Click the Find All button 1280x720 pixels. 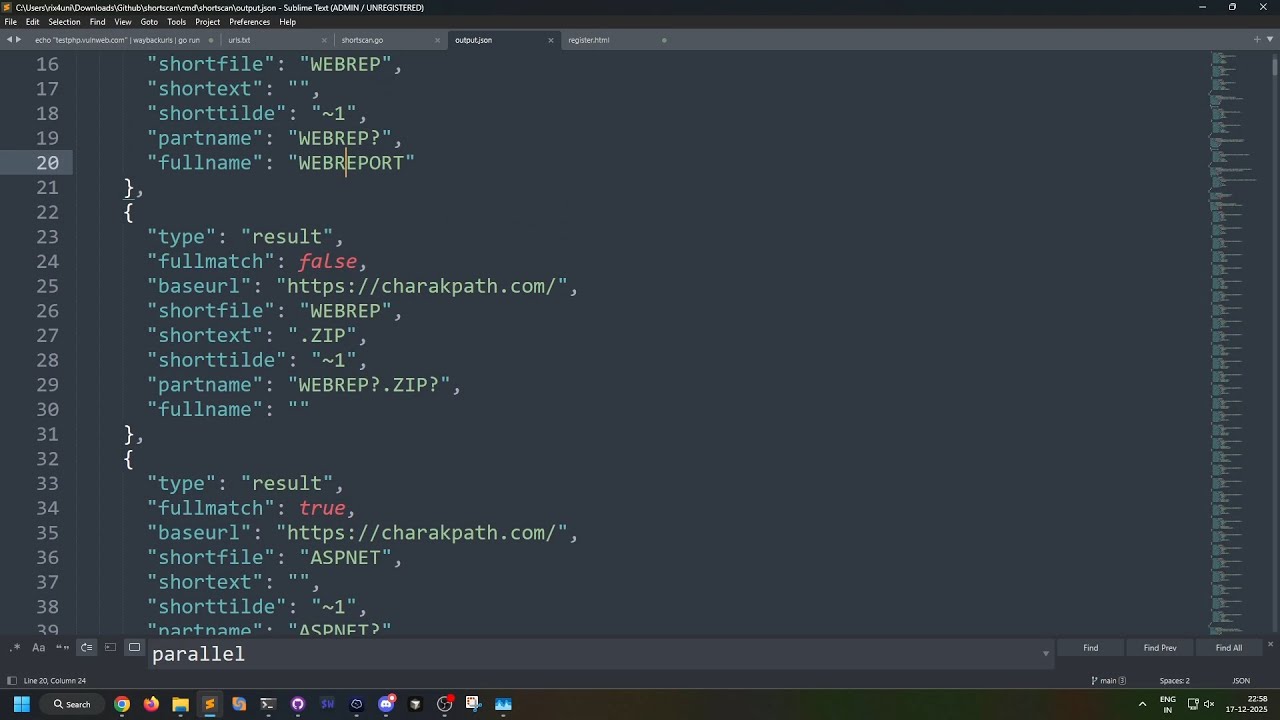1229,648
